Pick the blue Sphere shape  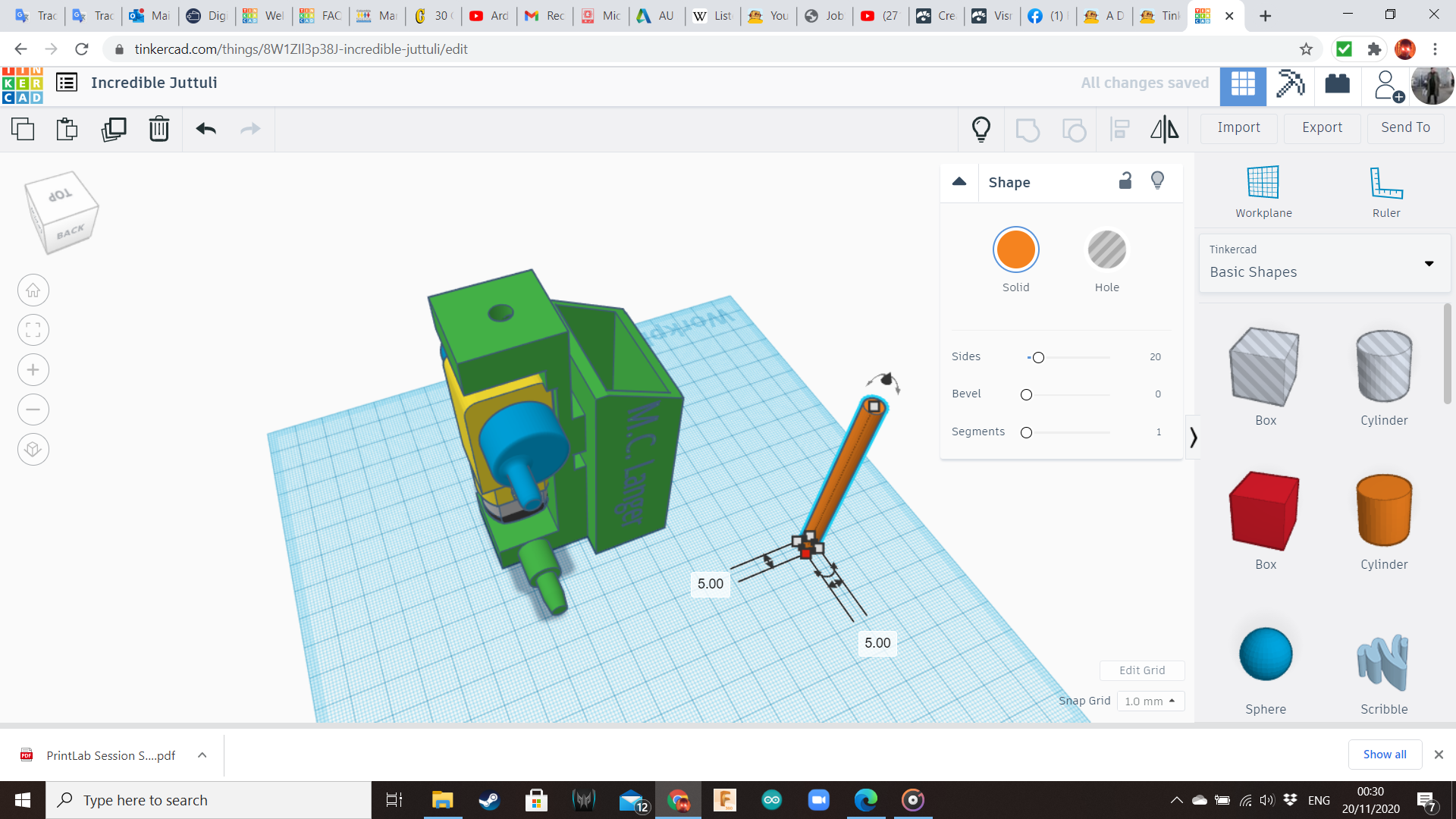coord(1265,654)
